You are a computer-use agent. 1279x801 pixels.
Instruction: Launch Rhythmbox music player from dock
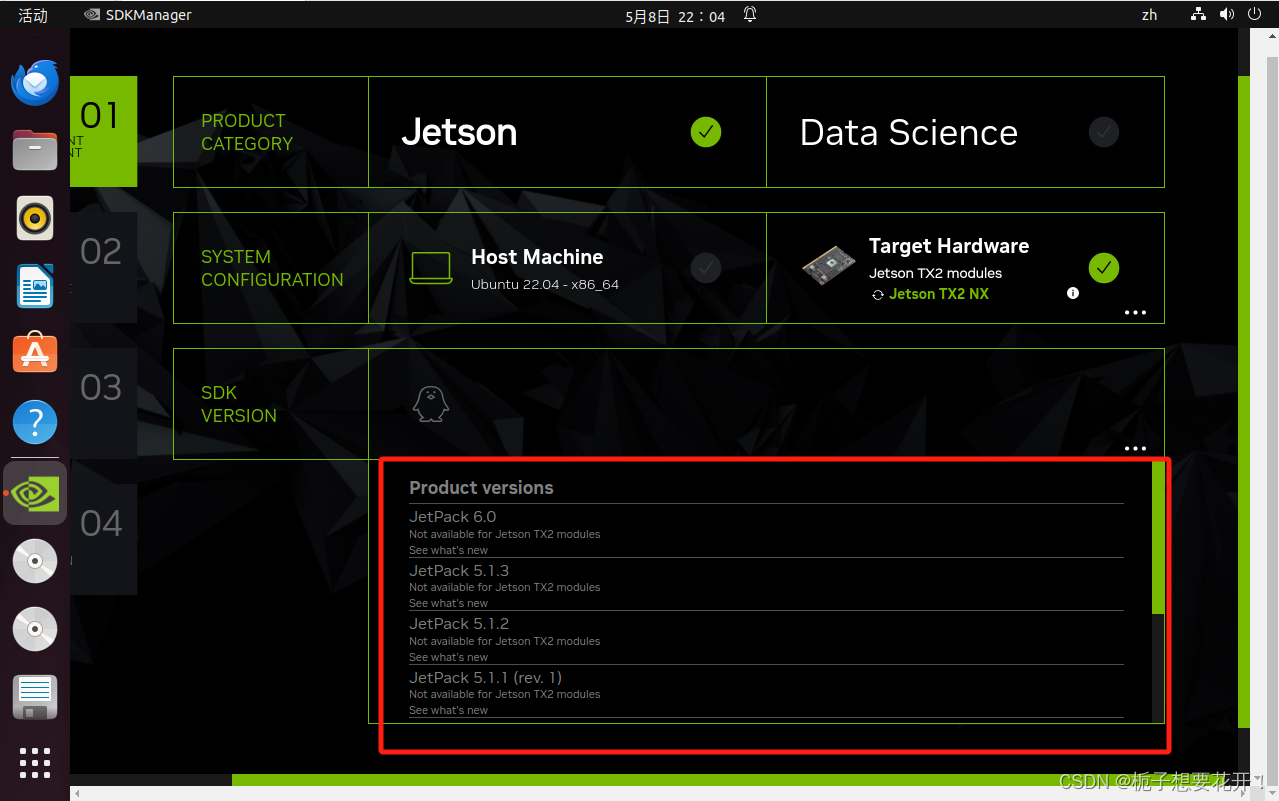coord(35,218)
